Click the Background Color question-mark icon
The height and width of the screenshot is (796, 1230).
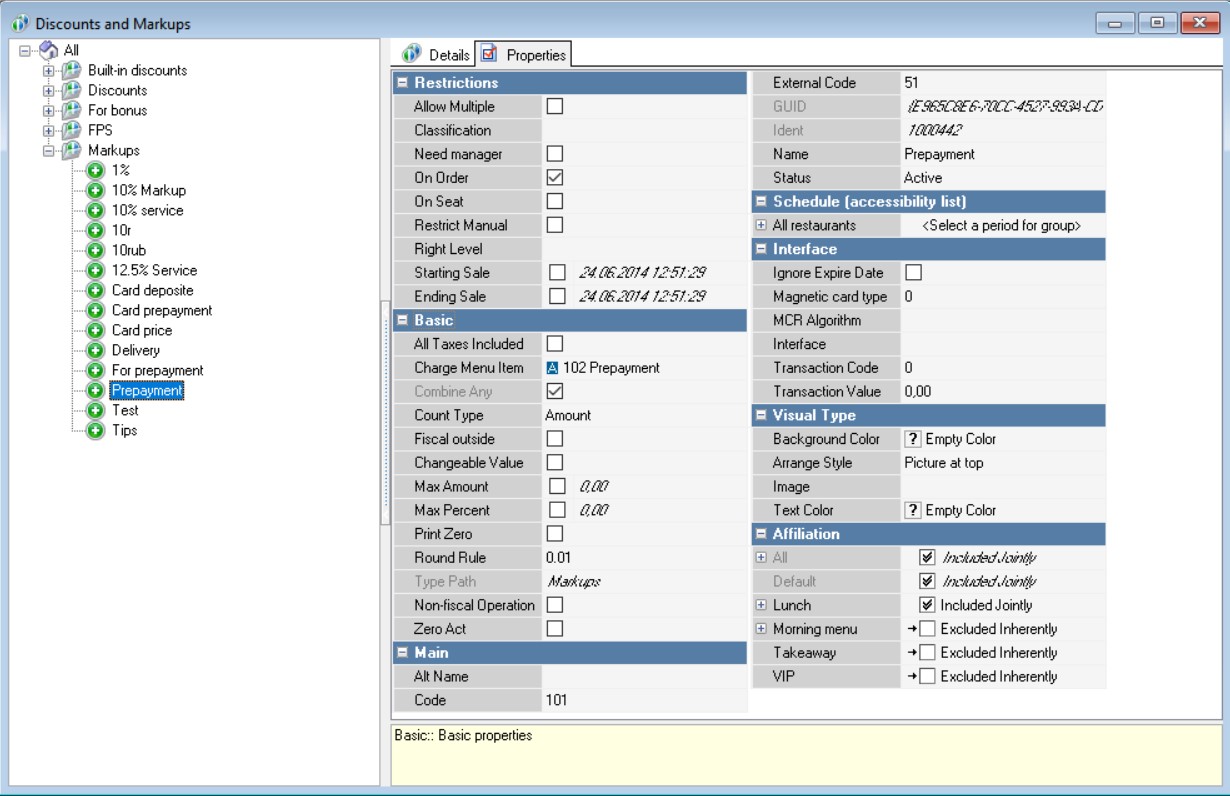tap(912, 439)
